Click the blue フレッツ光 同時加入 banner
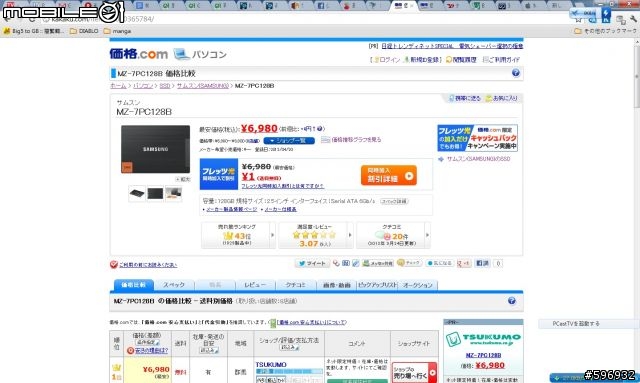The image size is (640, 383). click(219, 174)
